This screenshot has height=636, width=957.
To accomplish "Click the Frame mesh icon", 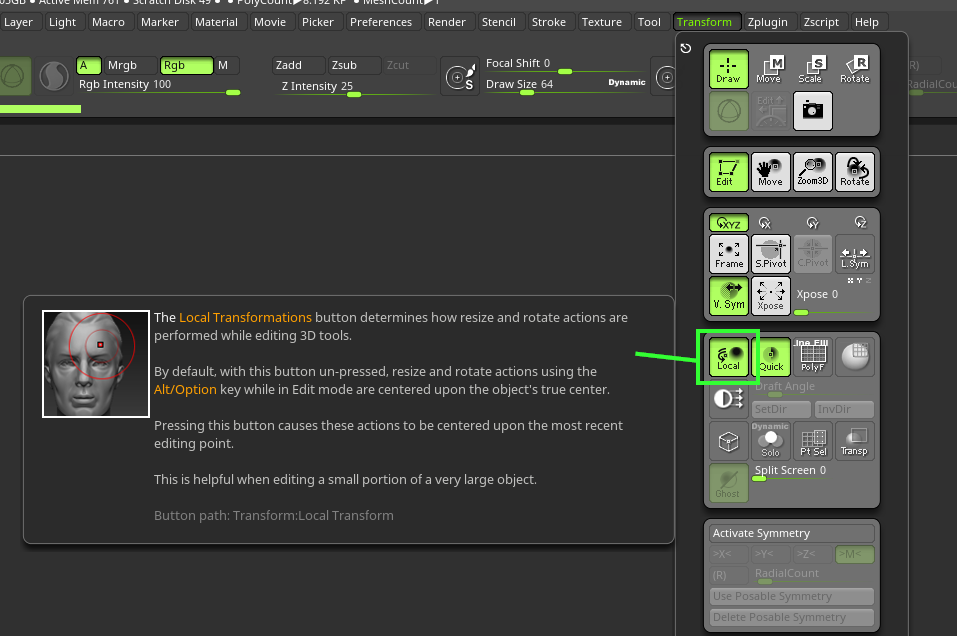I will [728, 254].
